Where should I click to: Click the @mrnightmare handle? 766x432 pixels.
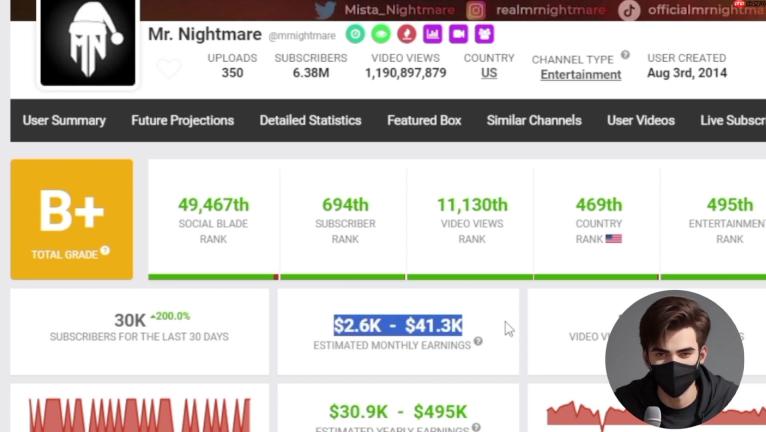302,36
